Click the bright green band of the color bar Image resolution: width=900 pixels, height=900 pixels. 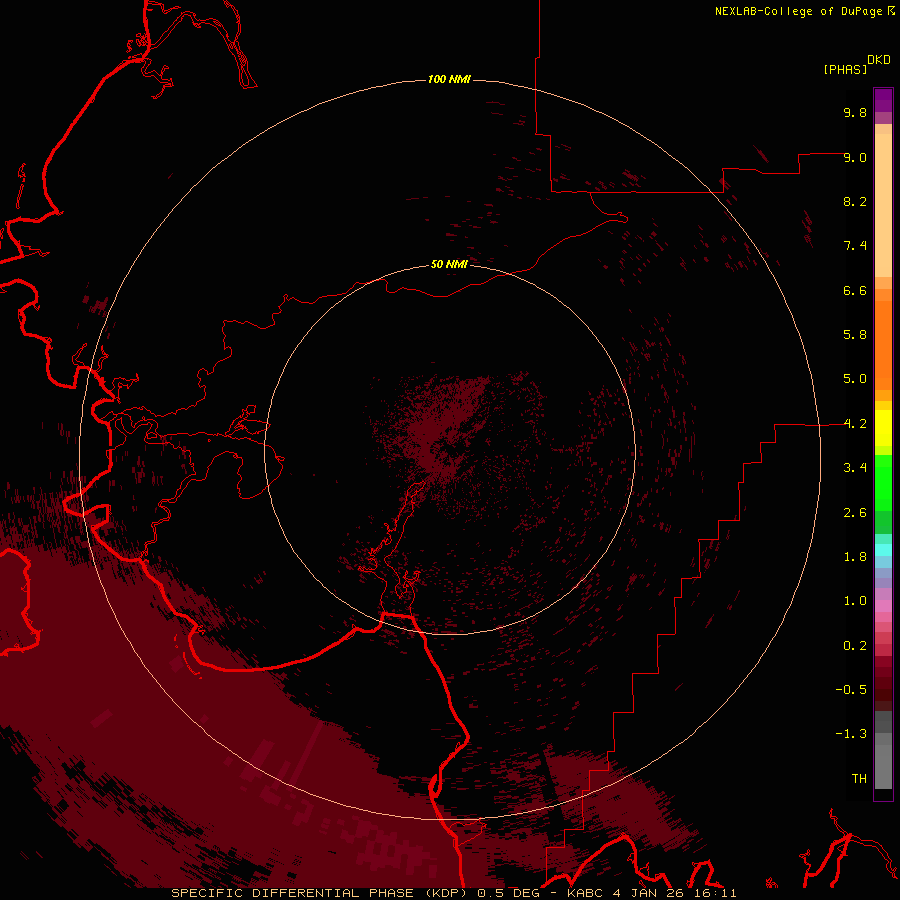(x=883, y=483)
